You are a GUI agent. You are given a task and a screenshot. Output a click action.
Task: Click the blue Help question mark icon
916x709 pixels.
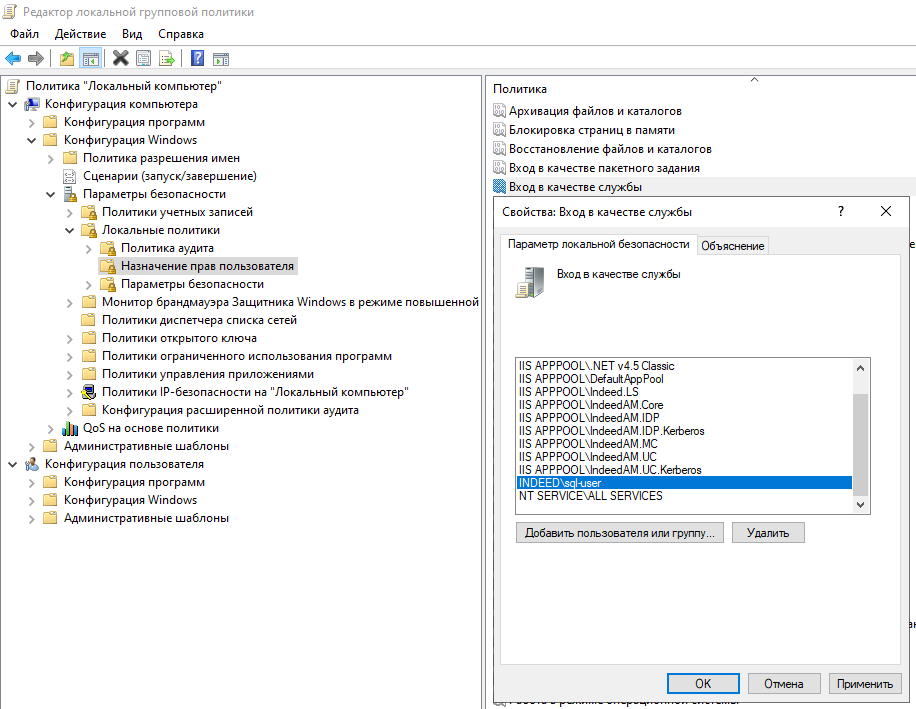click(x=198, y=58)
